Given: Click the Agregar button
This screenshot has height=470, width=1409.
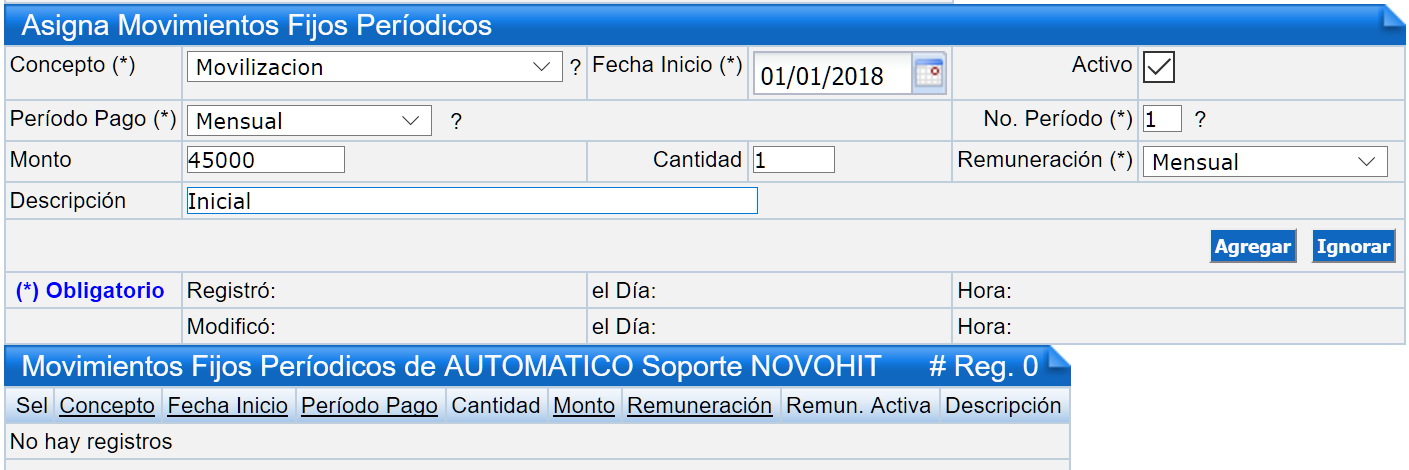Looking at the screenshot, I should 1252,247.
